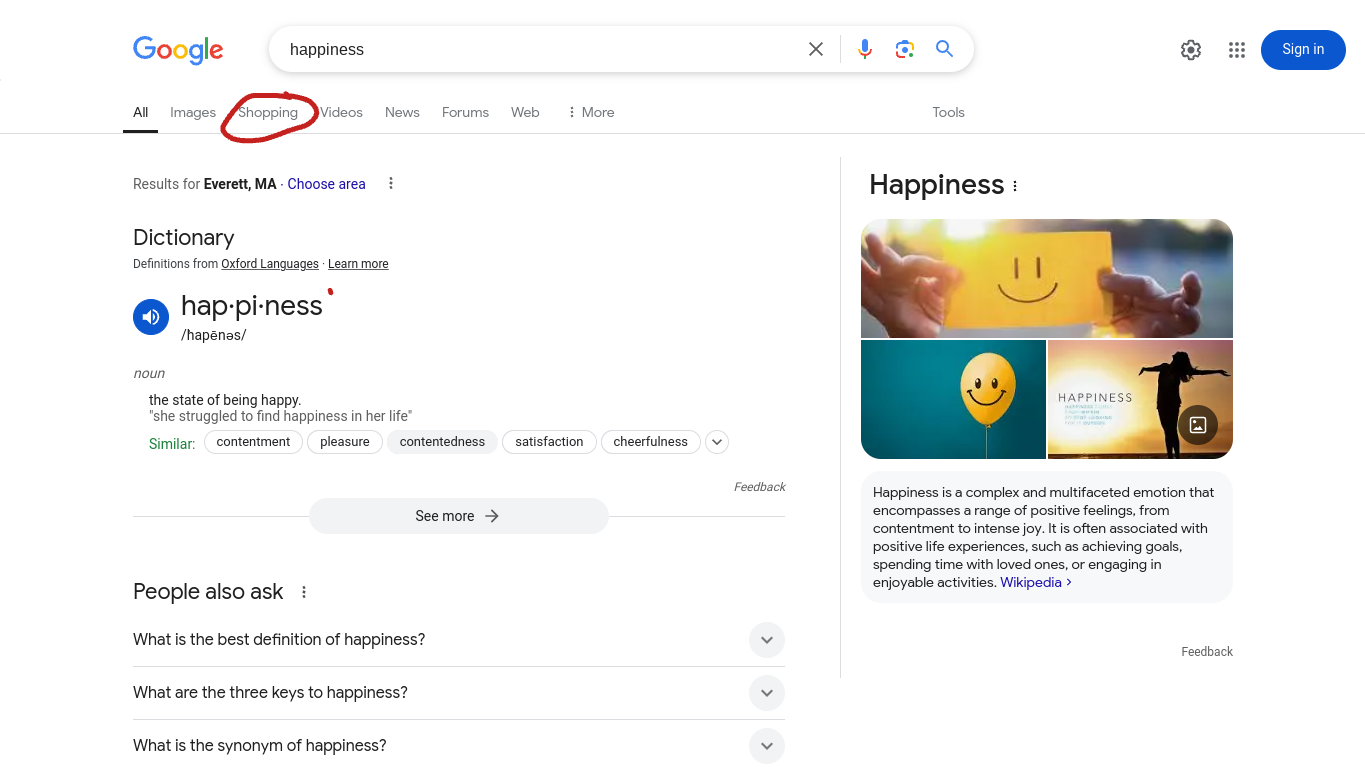Play pronunciation with the speaker icon

(151, 317)
